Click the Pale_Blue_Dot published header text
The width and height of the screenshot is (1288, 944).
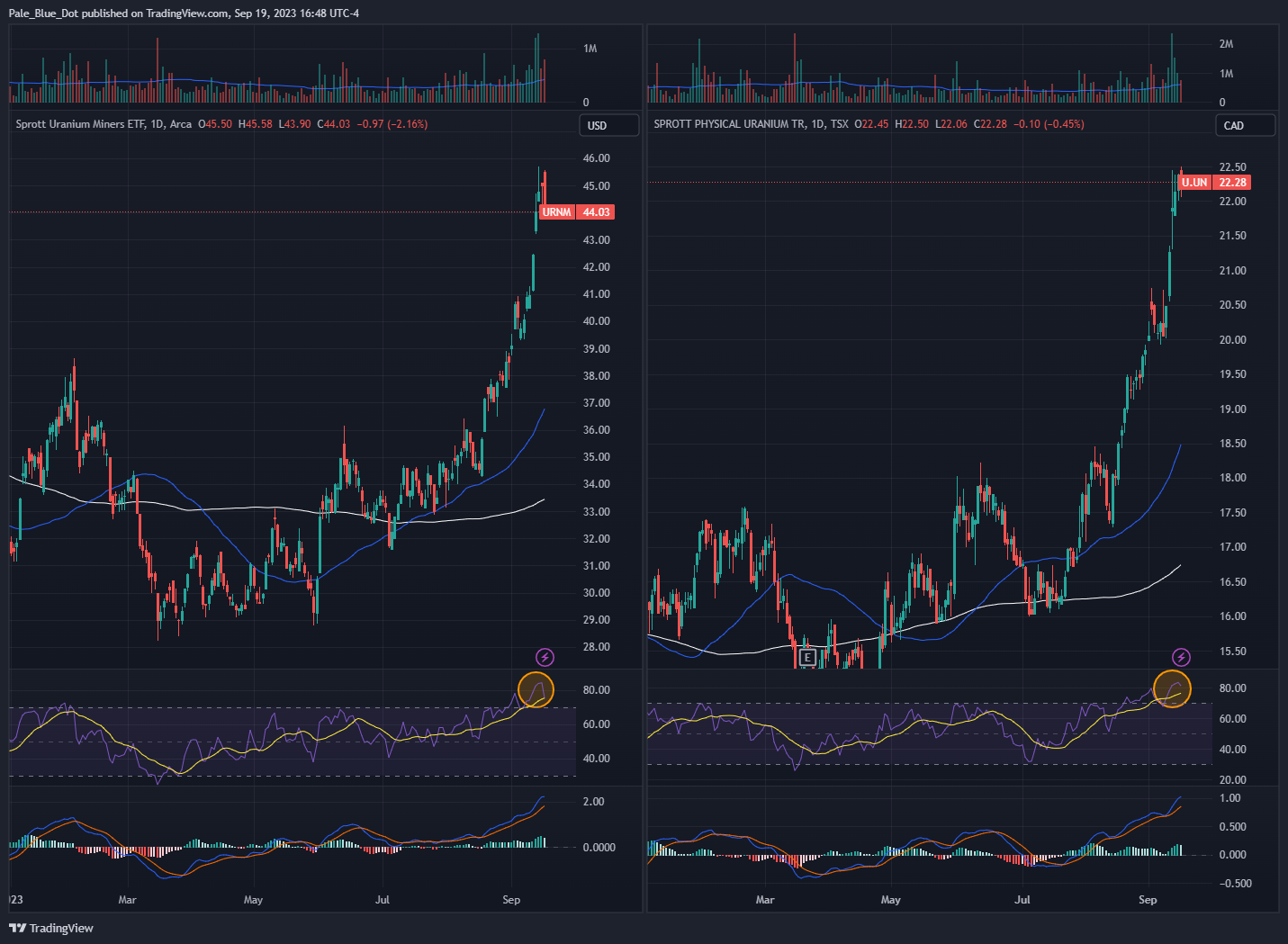coord(184,13)
